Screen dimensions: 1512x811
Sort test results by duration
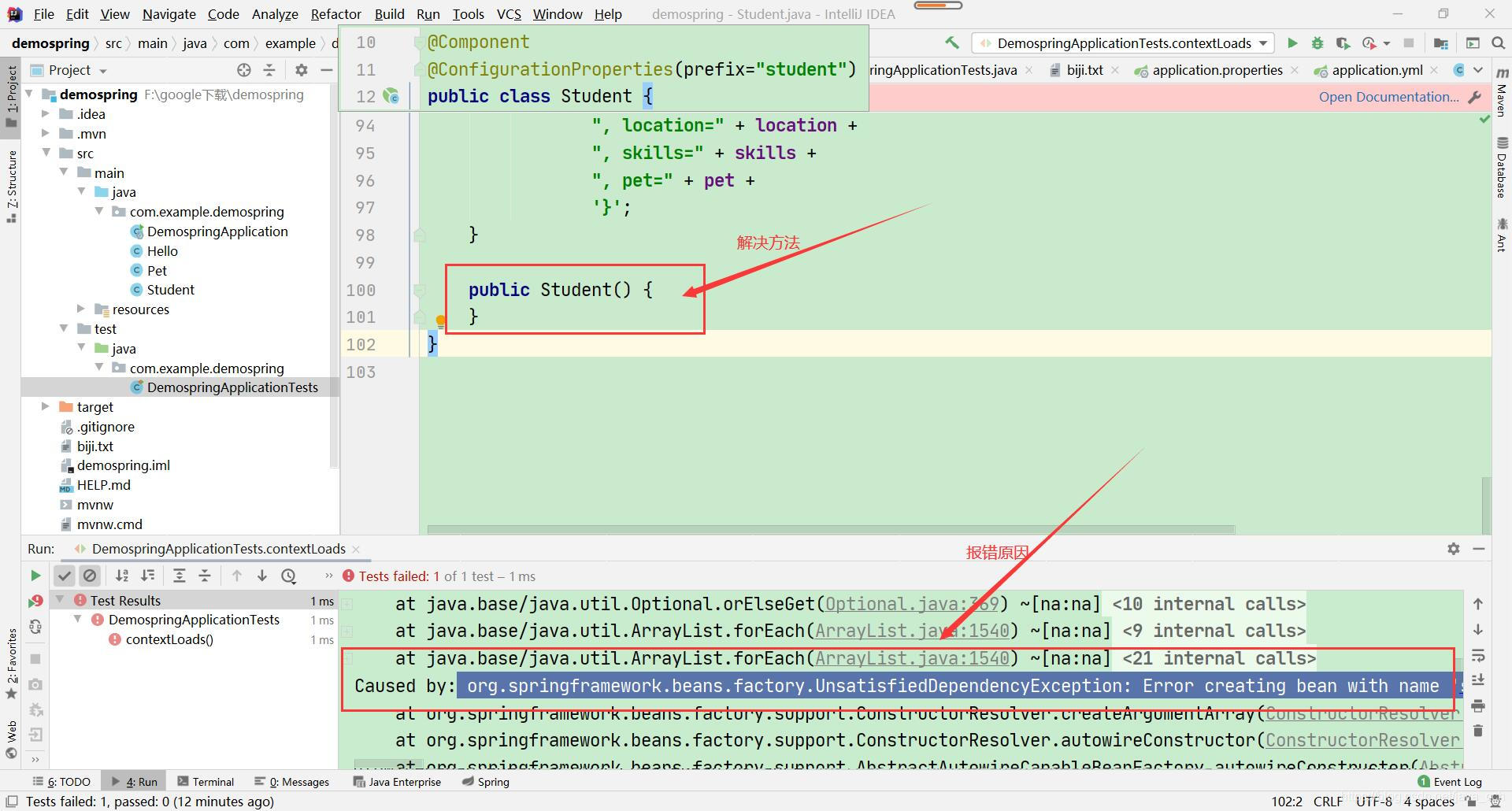tap(148, 576)
